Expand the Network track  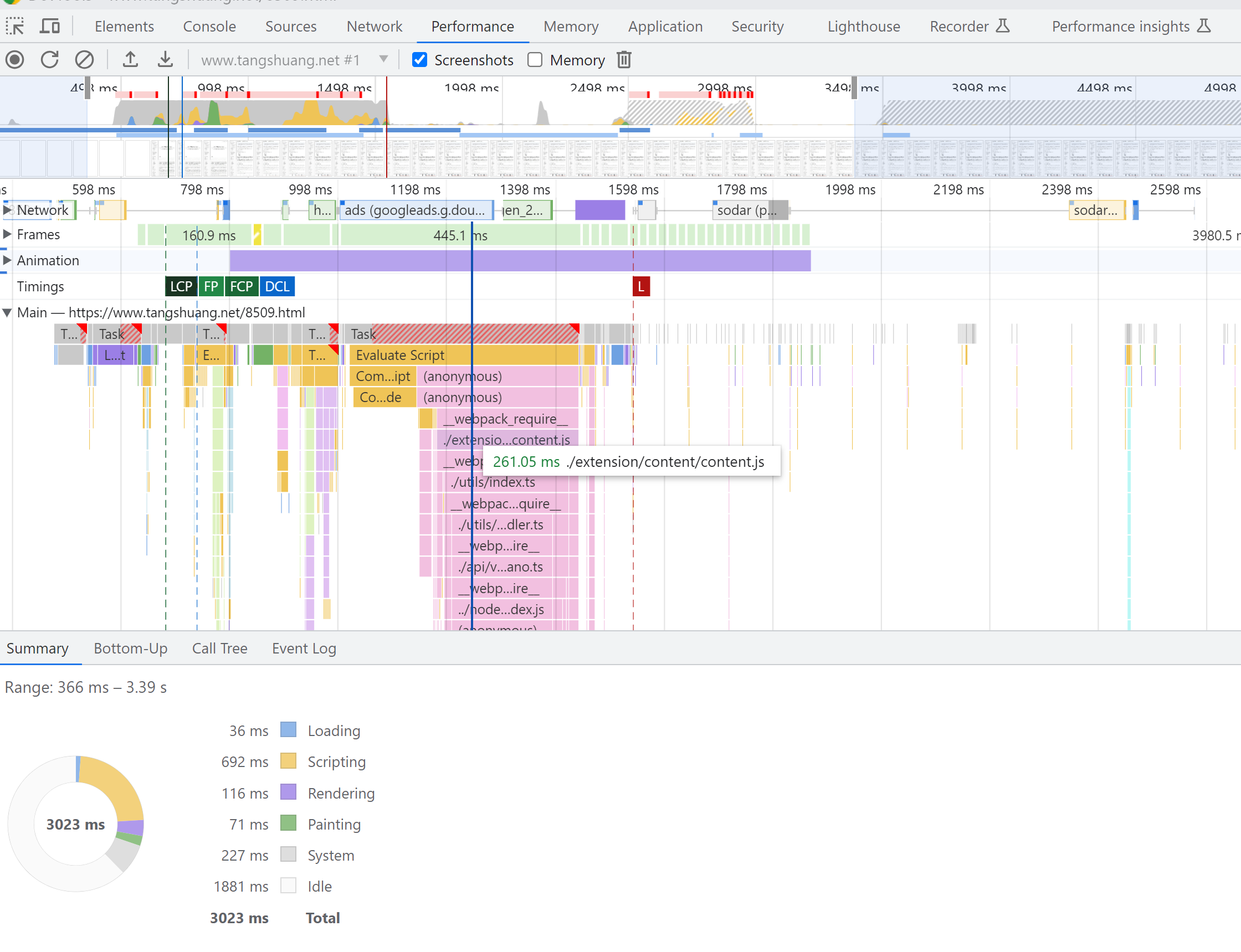coord(7,210)
